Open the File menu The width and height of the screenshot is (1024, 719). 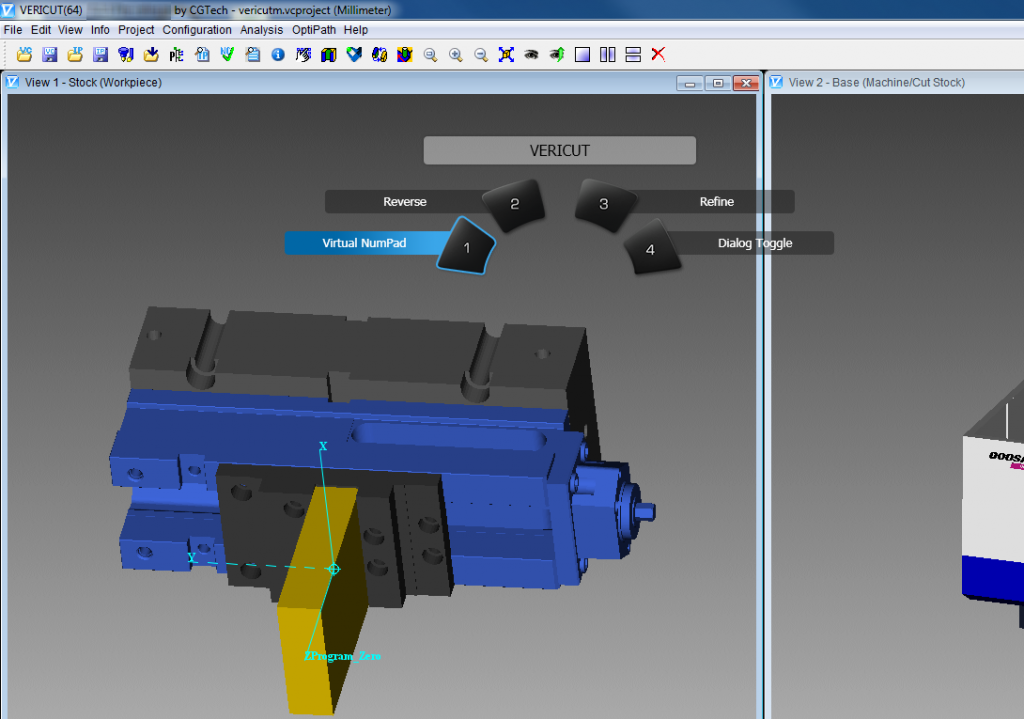[13, 30]
